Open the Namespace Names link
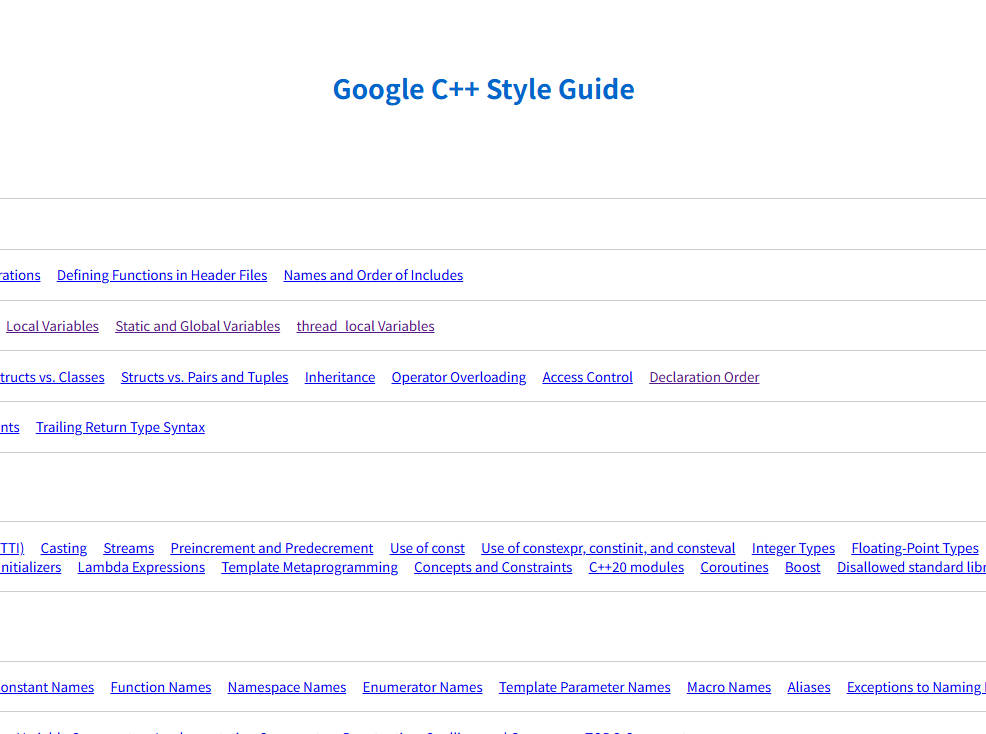 click(x=287, y=687)
